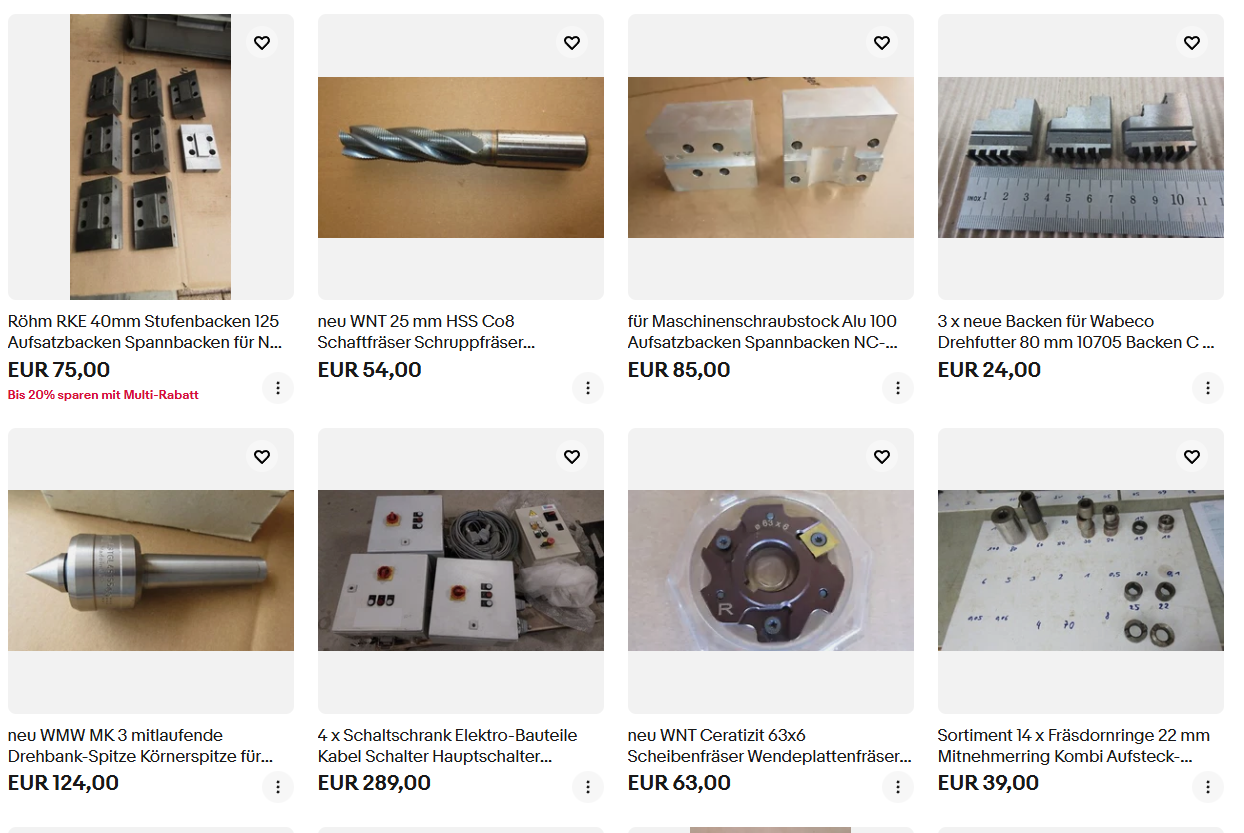
Task: Expand options menu for EUR 85,00 Aufsatzbacken
Action: click(898, 388)
